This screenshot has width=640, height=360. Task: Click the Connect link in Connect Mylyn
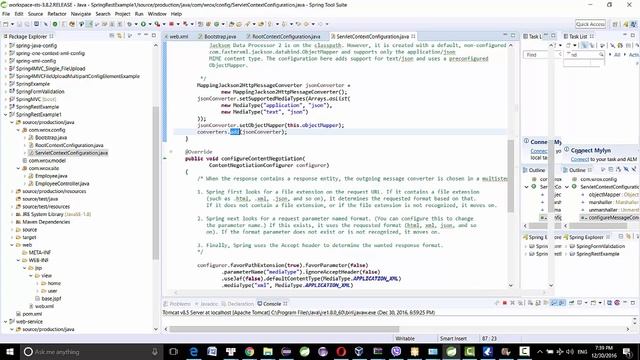tap(580, 159)
